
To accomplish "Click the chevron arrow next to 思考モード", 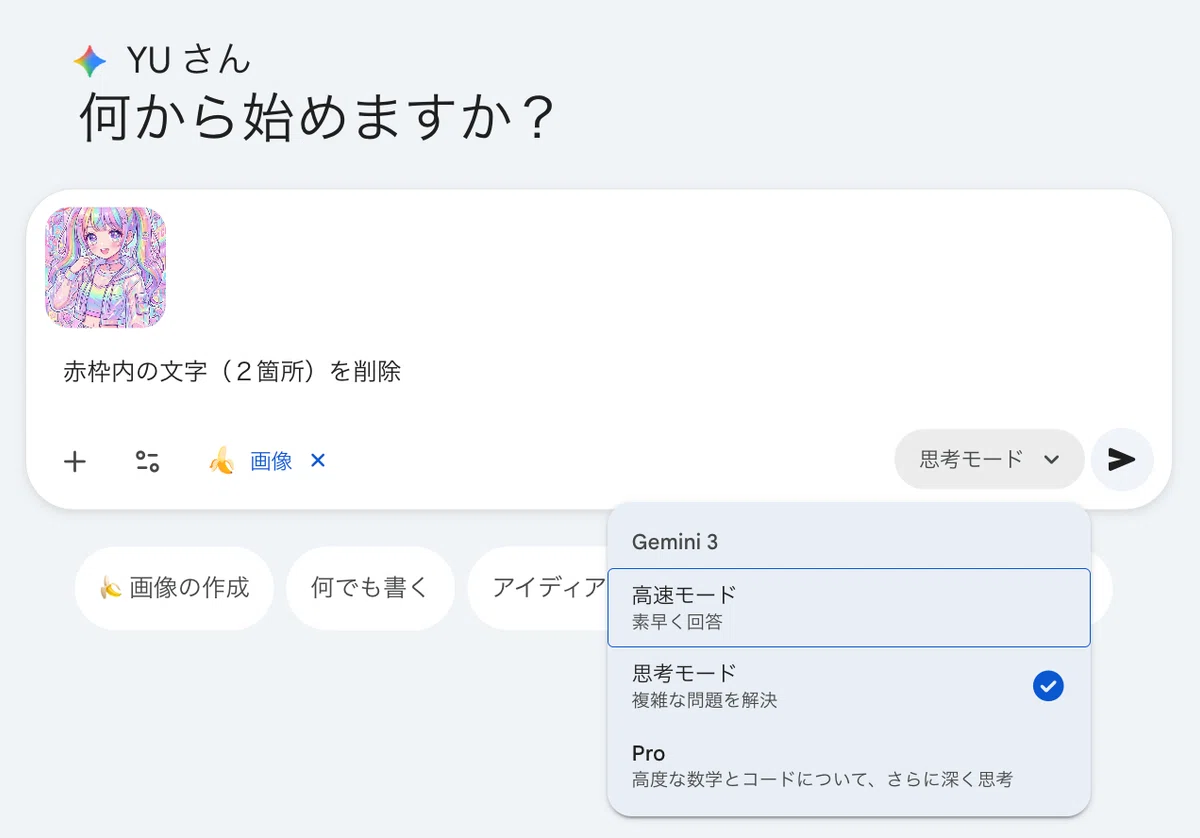I will tap(1051, 460).
